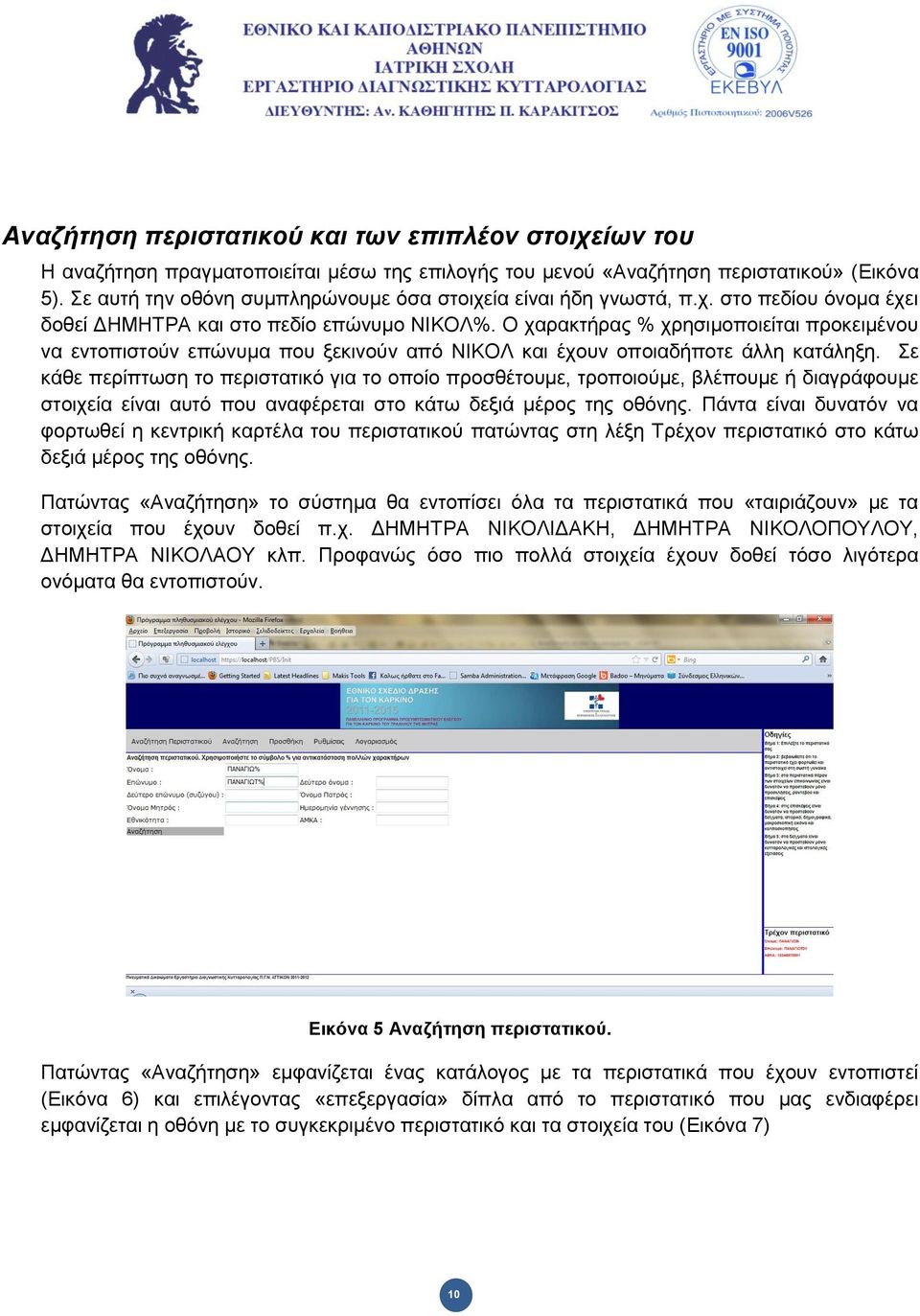
Task: Select the Πρόγραμμα πληθυσμιακού ελέγχου browser tab
Action: click(x=189, y=644)
